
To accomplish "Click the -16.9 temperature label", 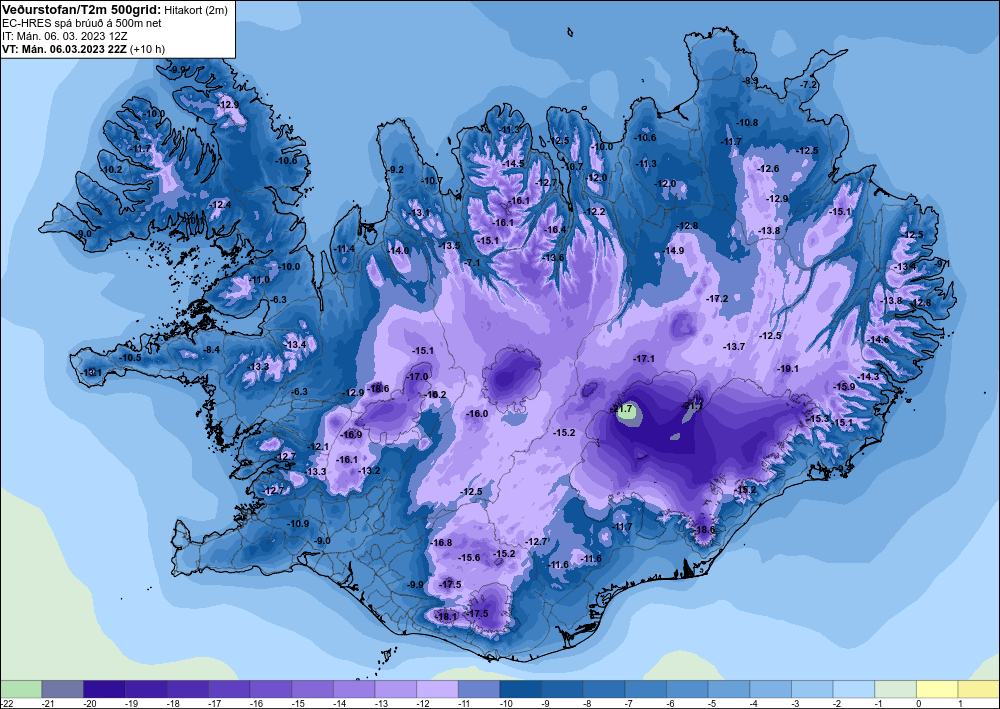I will pyautogui.click(x=351, y=435).
